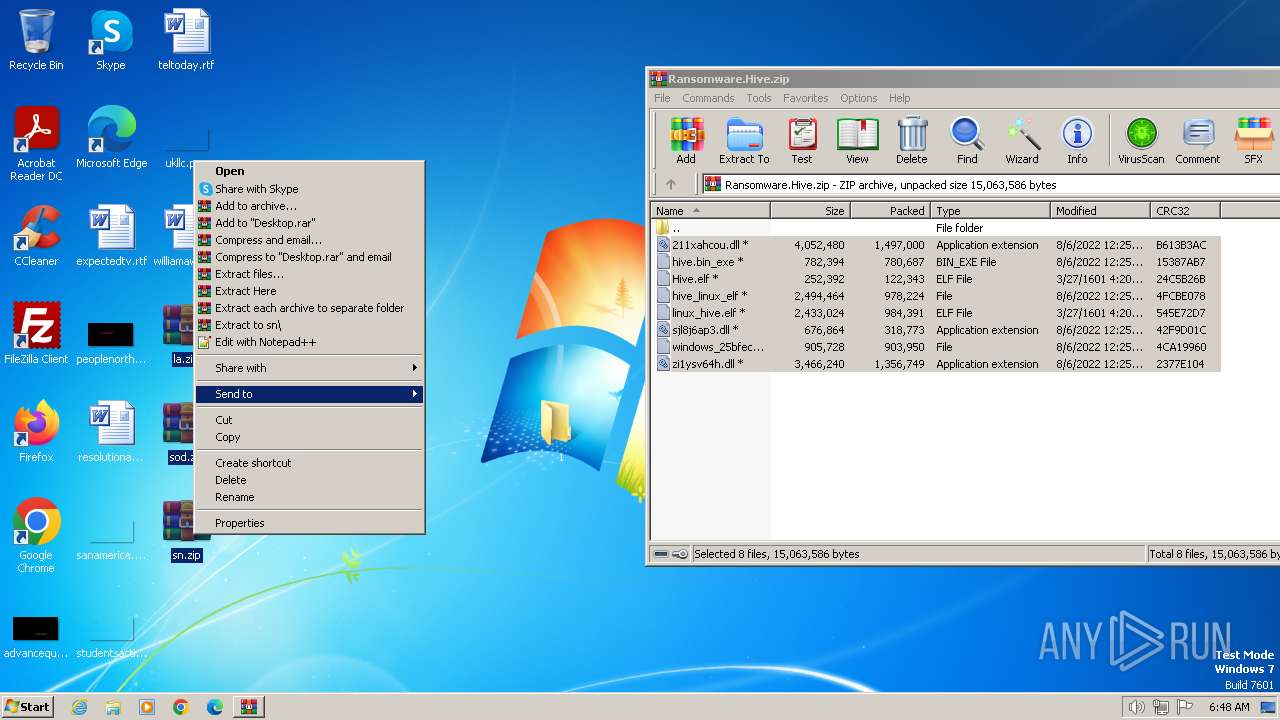Open the Help menu in WinRAR
Image resolution: width=1280 pixels, height=720 pixels.
899,98
